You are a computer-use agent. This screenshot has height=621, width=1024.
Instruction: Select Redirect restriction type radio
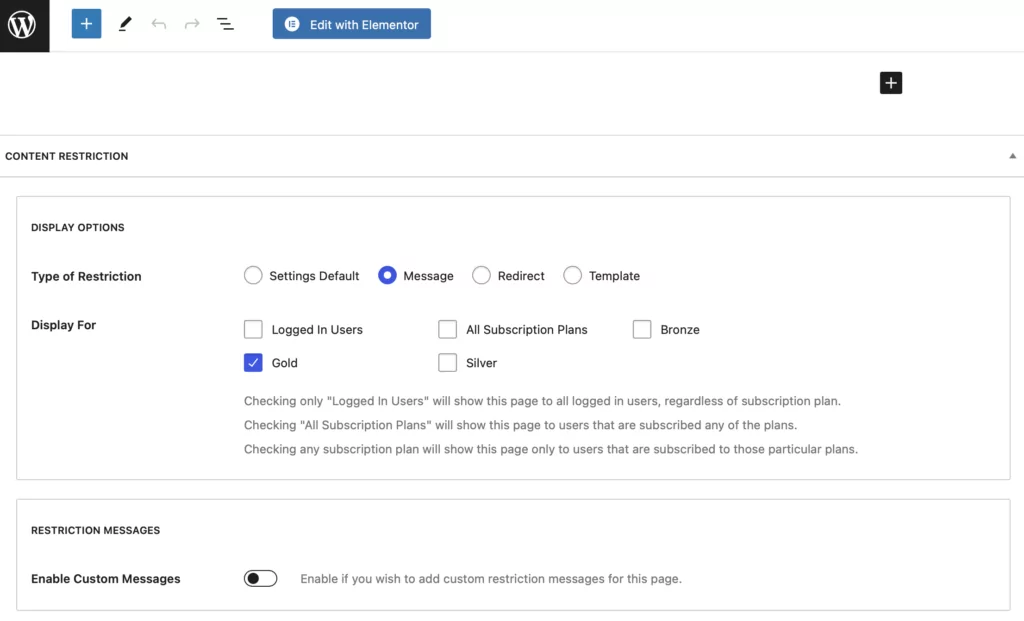click(481, 276)
